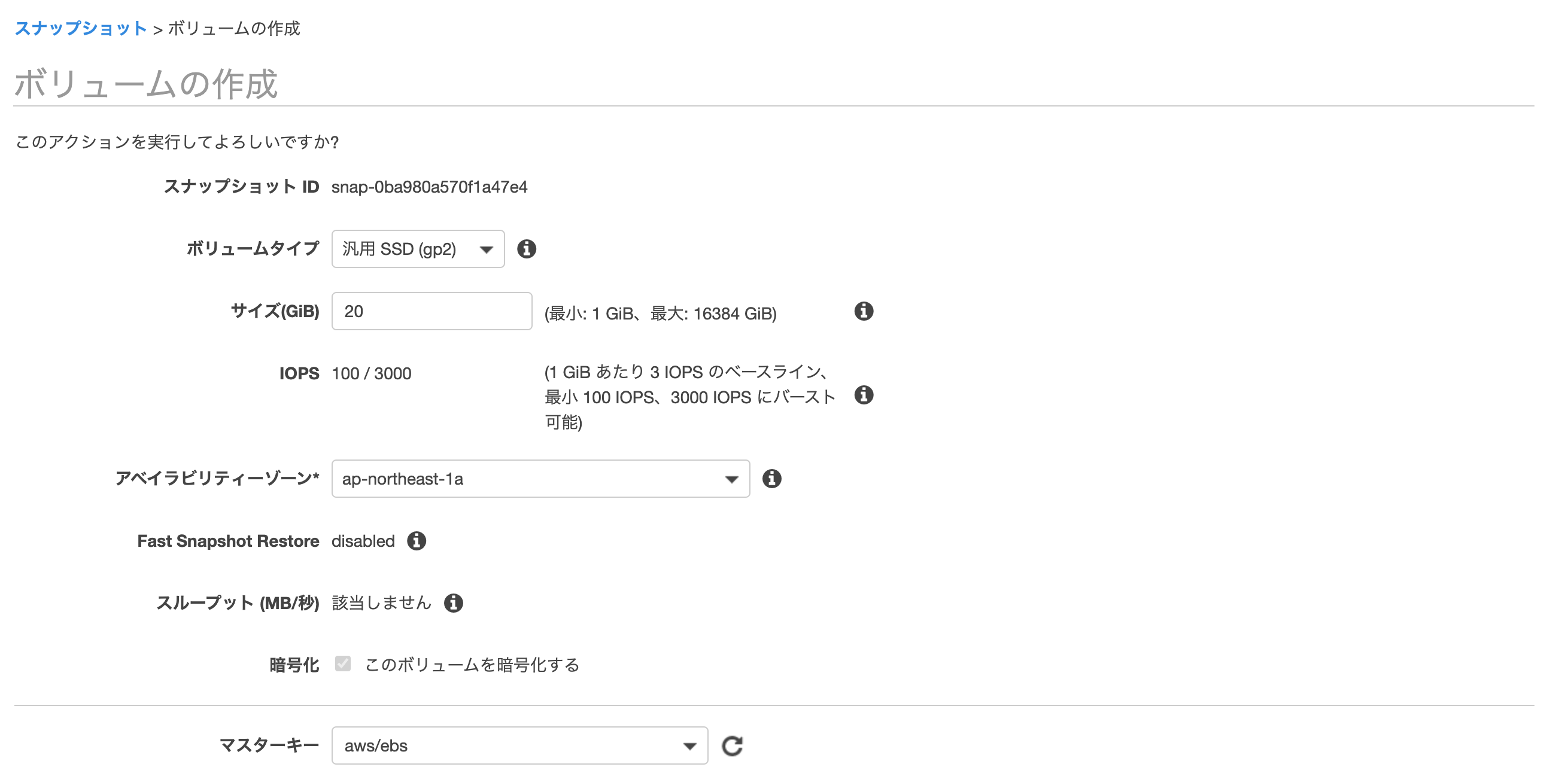Screen dimensions: 1568x773
Task: Click the dropdown arrow of volume type
Action: tap(486, 249)
